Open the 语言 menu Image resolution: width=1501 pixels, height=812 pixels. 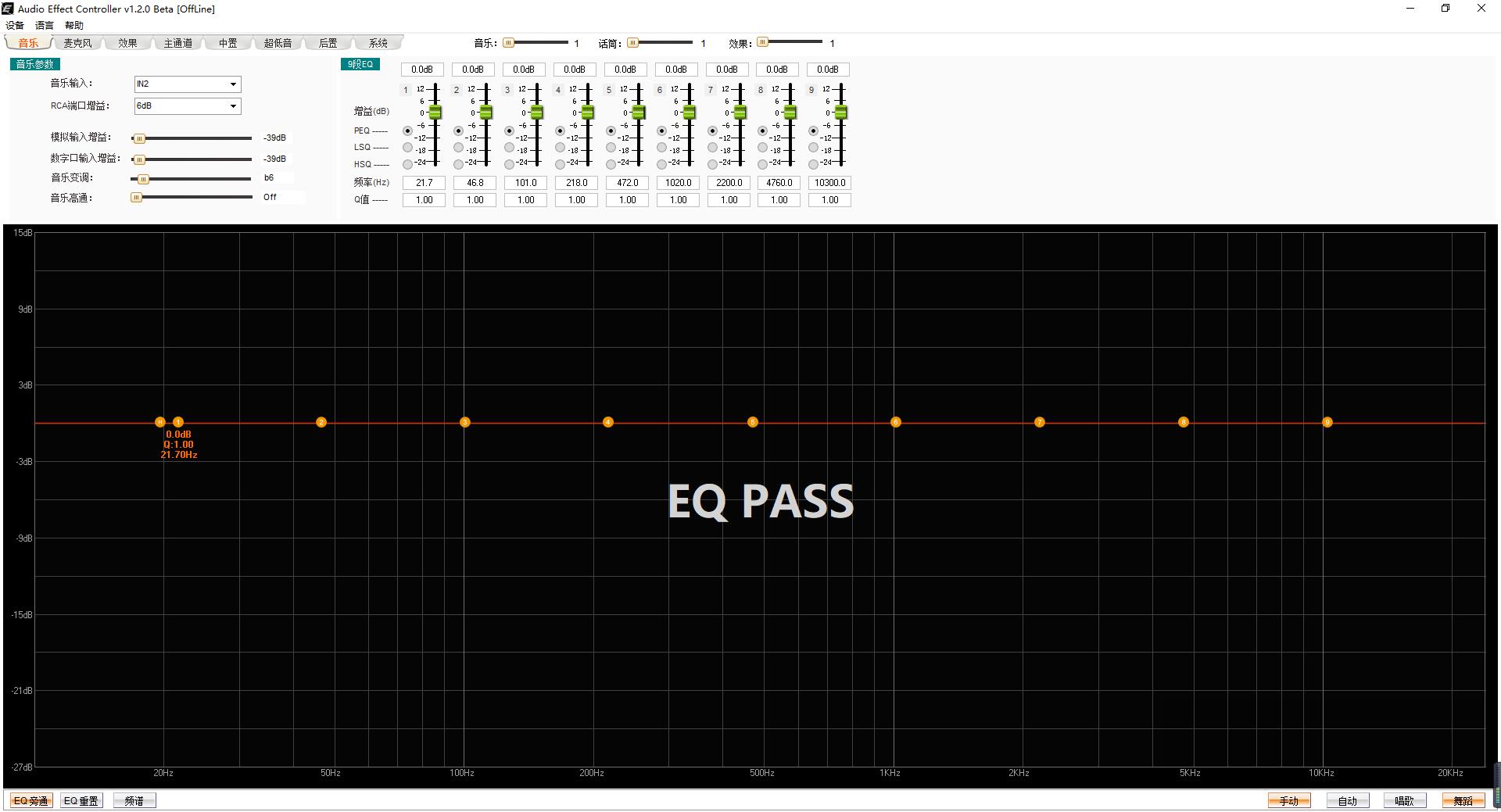click(x=45, y=26)
